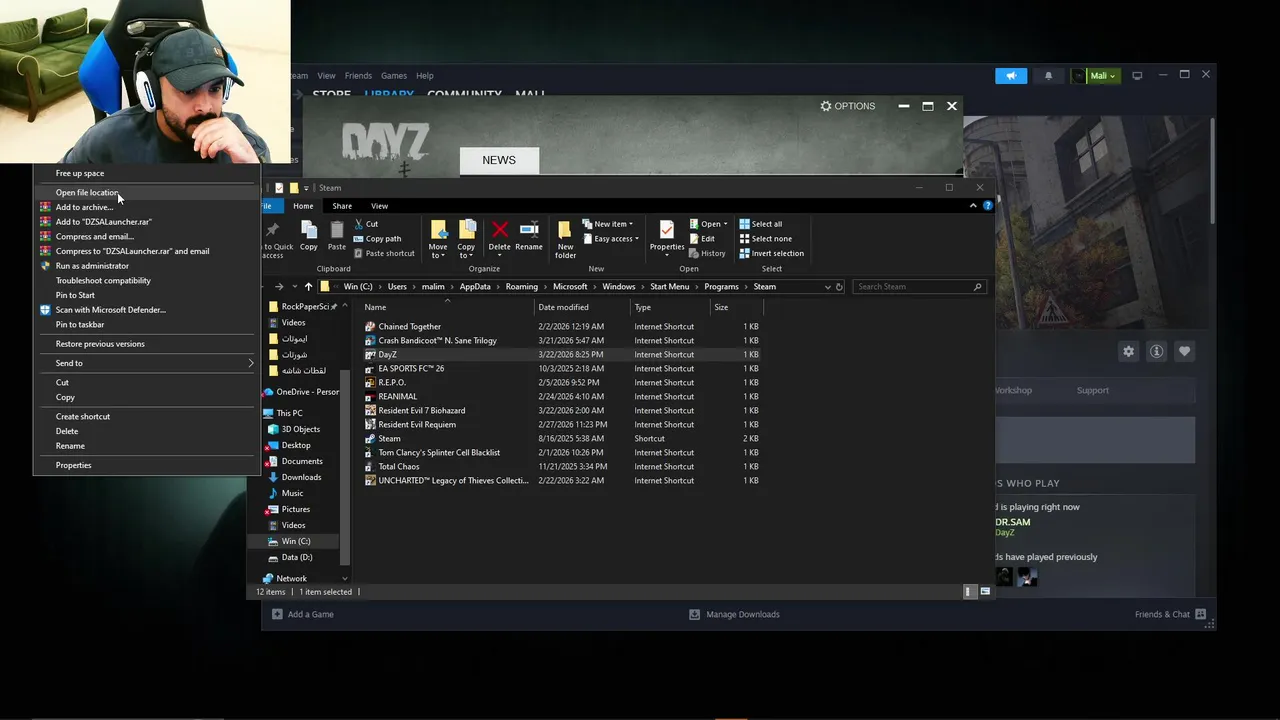This screenshot has height=720, width=1280.
Task: Click the Rename ribbon icon
Action: [529, 236]
